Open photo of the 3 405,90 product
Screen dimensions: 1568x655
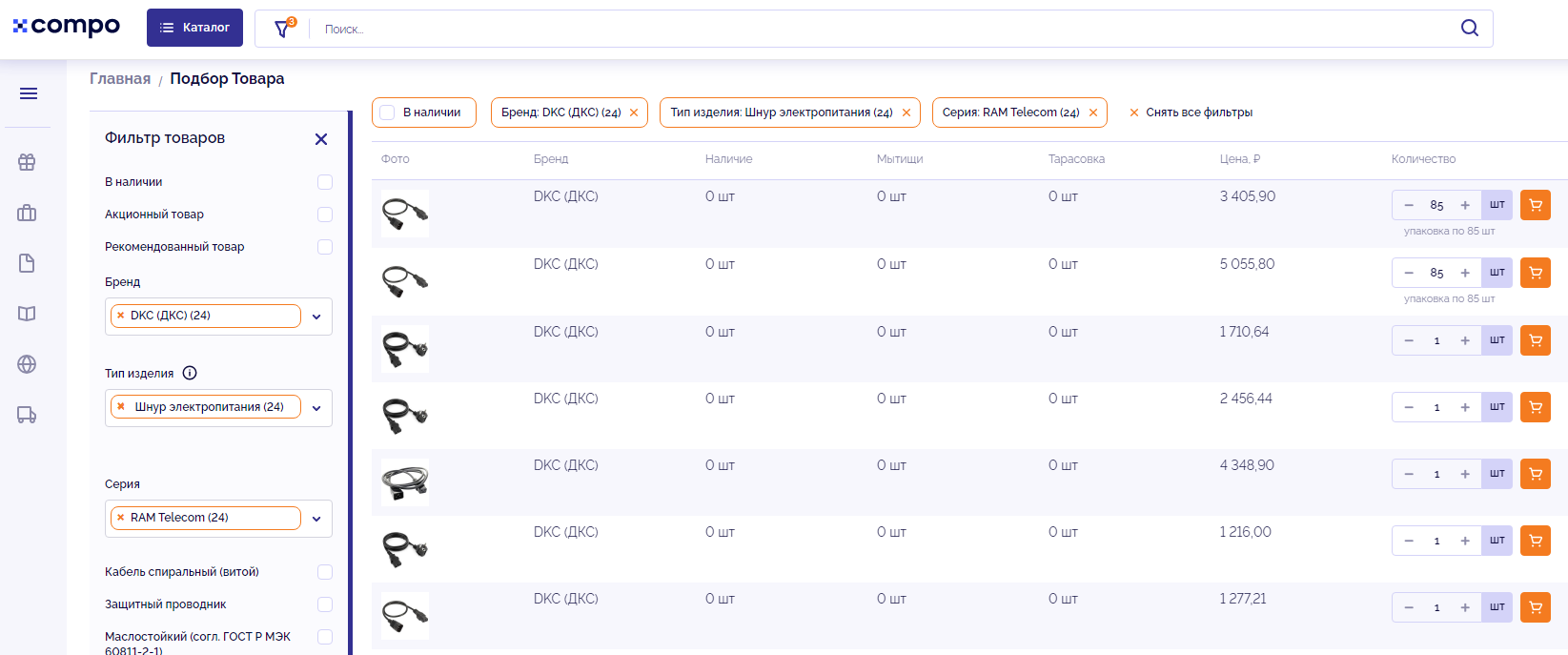[x=405, y=214]
